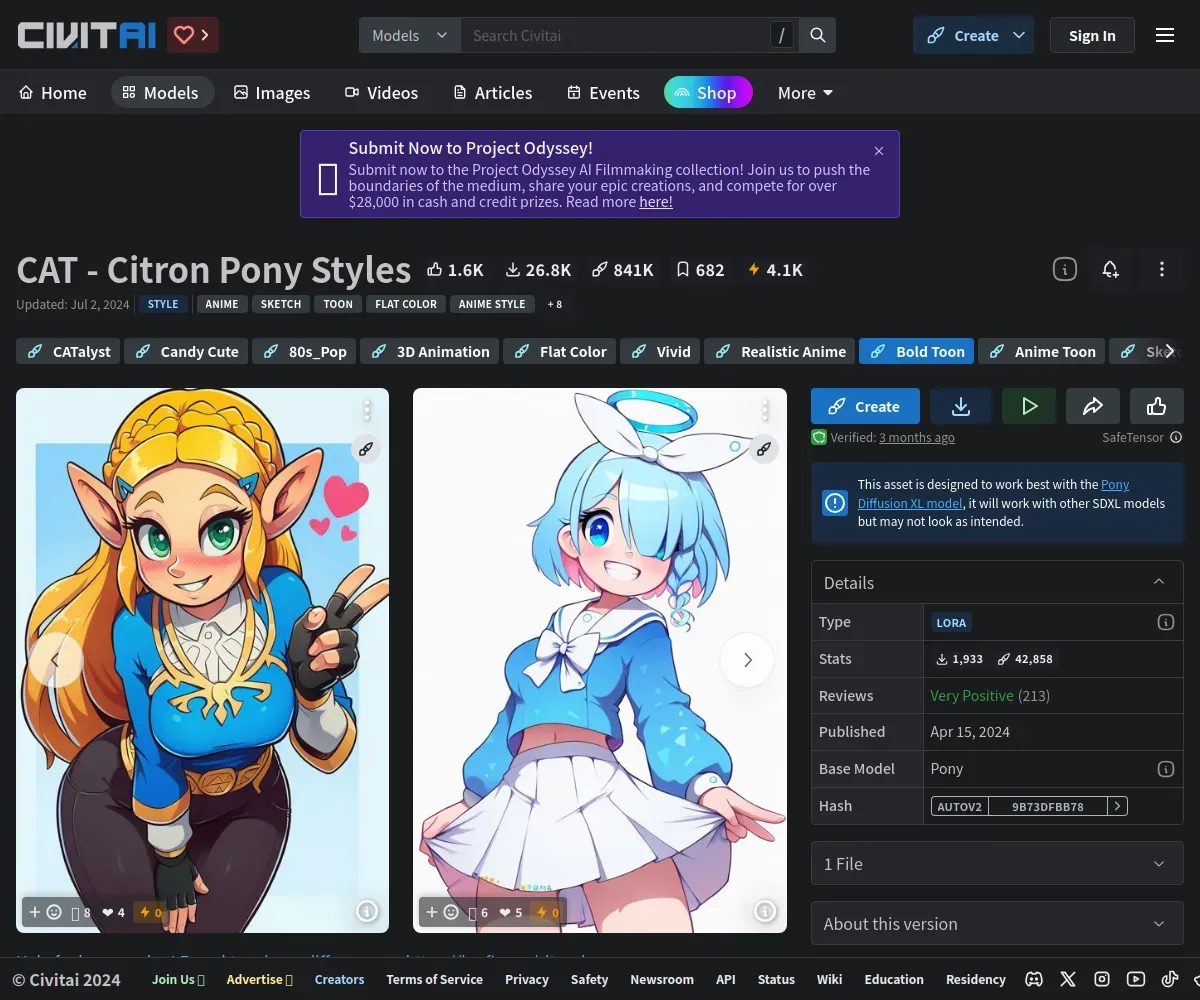1200x1000 pixels.
Task: Show previous image with left carousel arrow
Action: (x=55, y=660)
